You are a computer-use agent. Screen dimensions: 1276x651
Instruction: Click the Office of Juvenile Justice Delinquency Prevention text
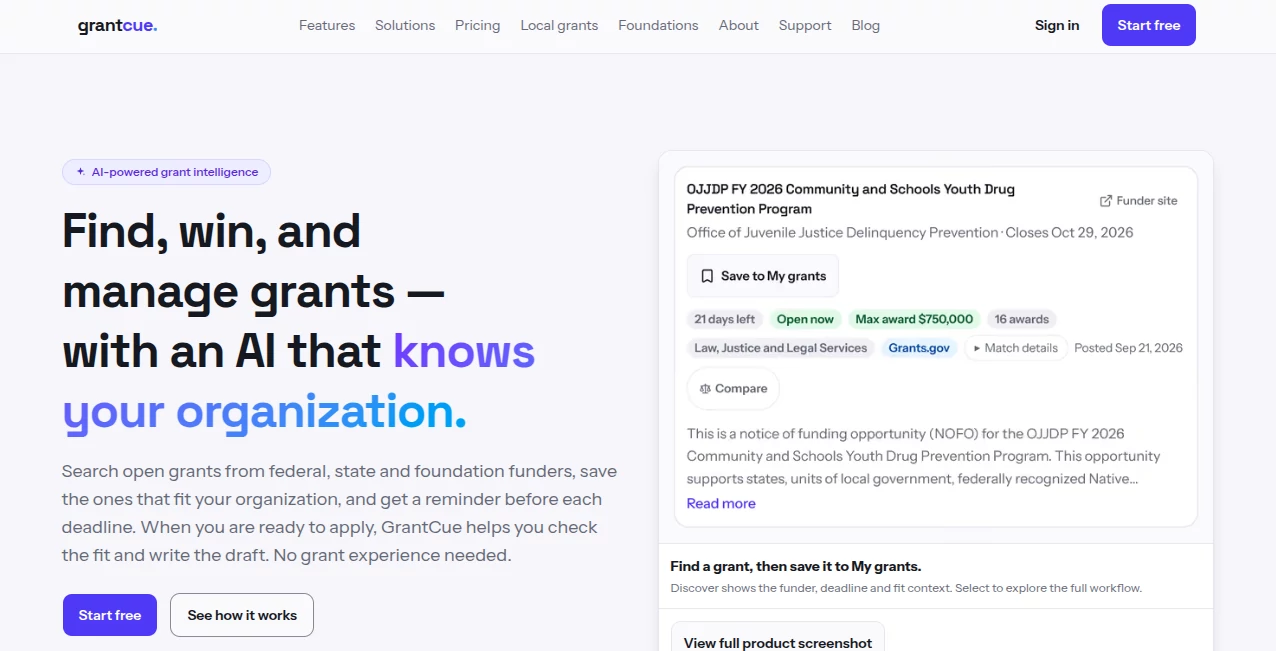coord(842,233)
